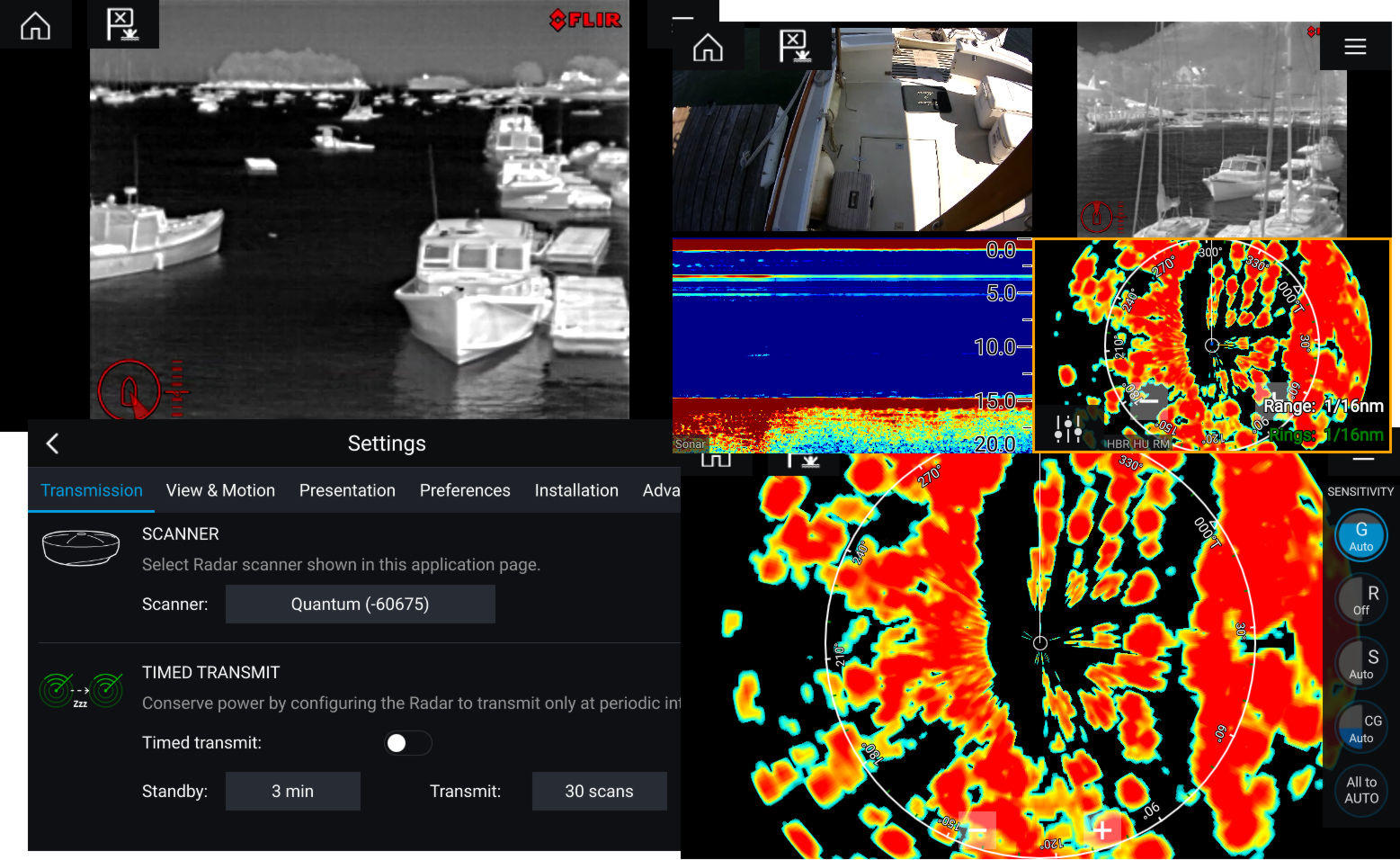Click the TIMED TRANSMIT section heading
This screenshot has width=1400, height=860.
click(211, 672)
